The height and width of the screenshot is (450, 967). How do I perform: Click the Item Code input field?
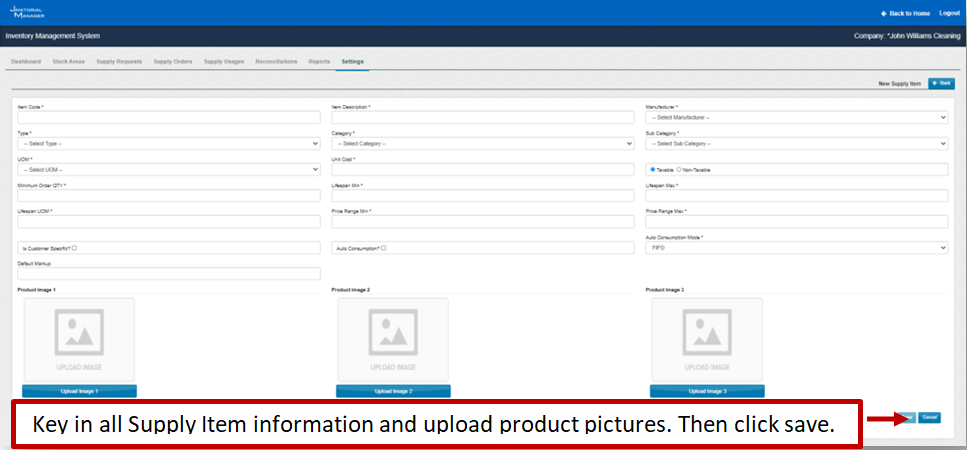169,117
